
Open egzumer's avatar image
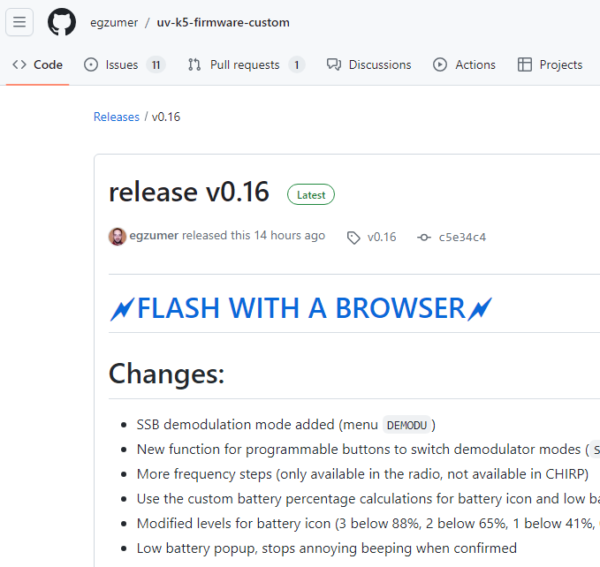pyautogui.click(x=117, y=236)
